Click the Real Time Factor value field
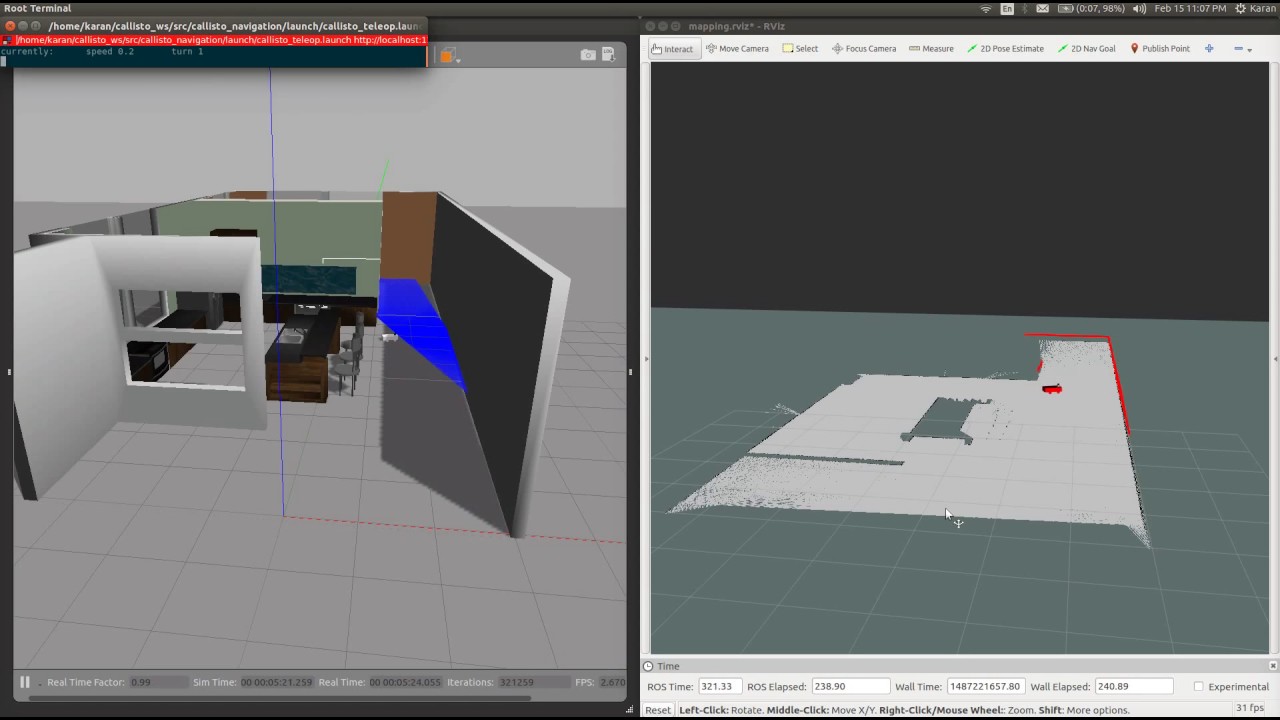Viewport: 1280px width, 720px height. point(157,682)
